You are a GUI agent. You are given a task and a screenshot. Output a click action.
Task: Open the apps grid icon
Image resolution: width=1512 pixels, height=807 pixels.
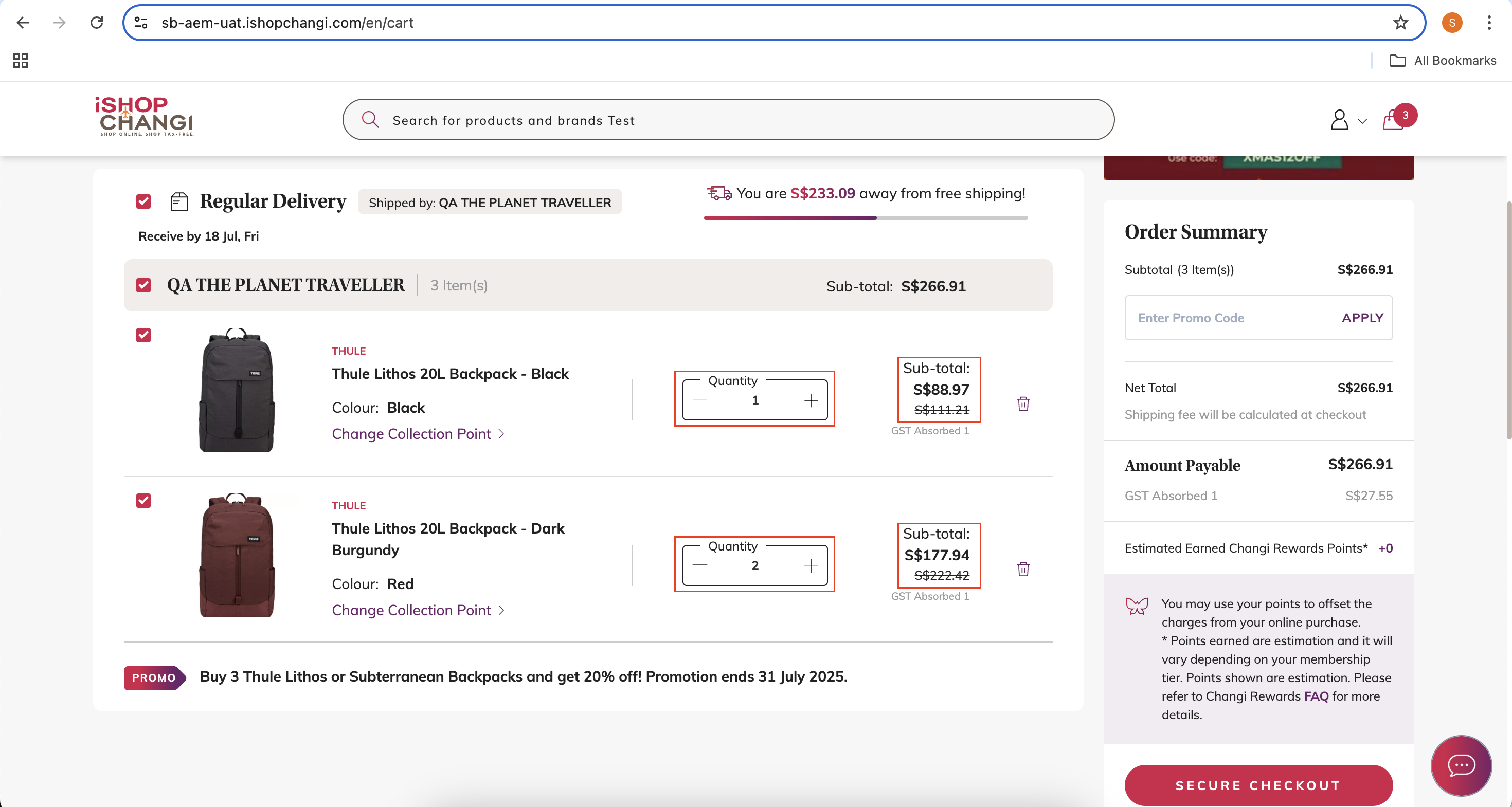point(21,61)
